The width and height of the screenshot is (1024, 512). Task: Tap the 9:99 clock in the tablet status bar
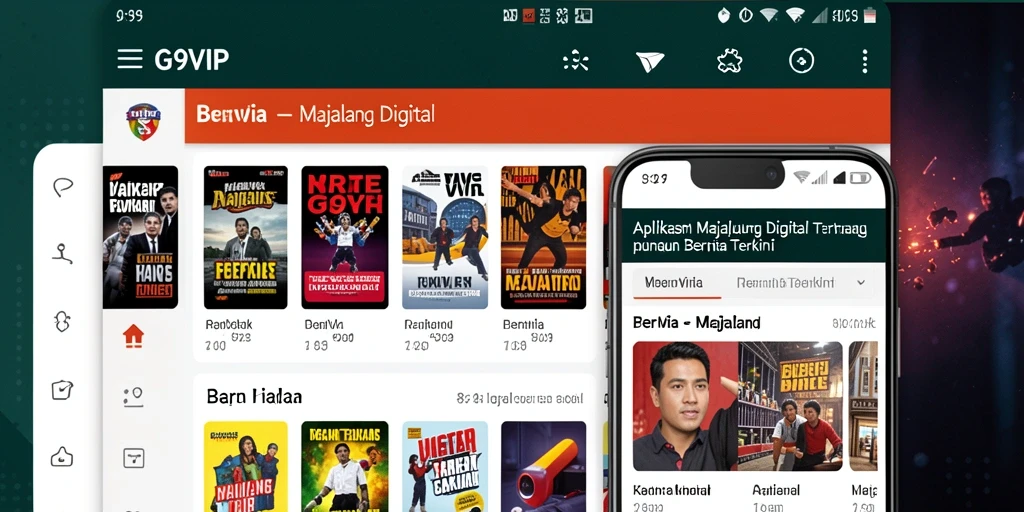click(x=129, y=16)
